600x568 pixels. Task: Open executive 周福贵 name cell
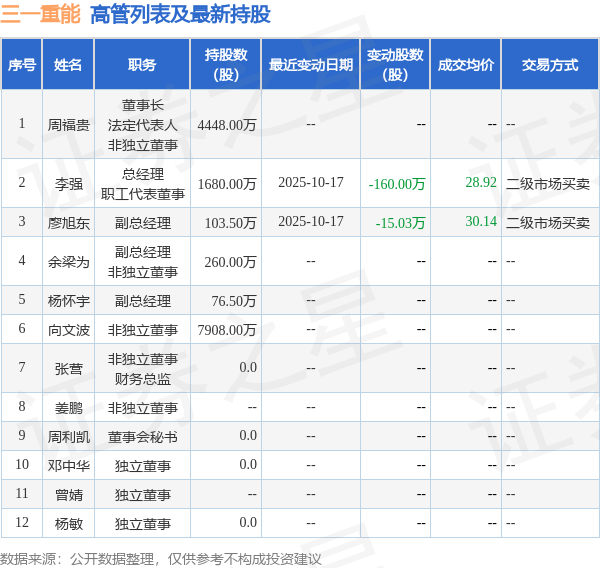pos(68,125)
